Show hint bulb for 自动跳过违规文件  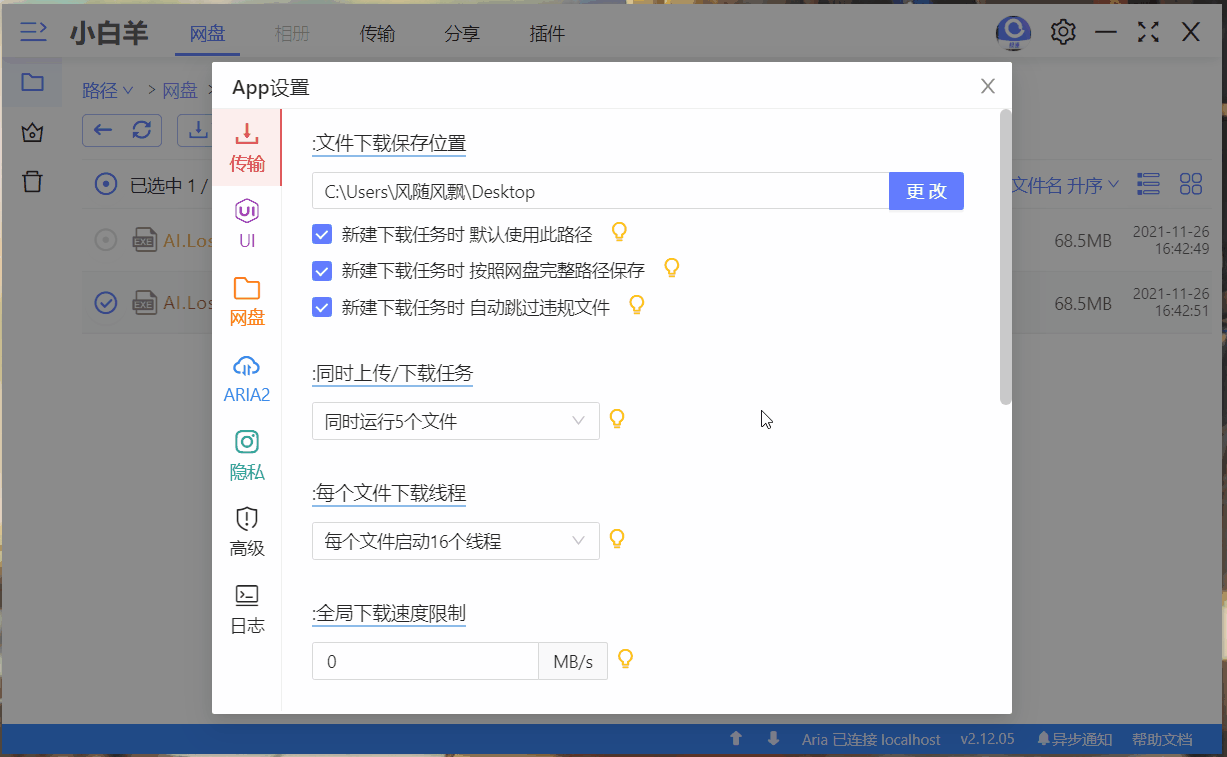pos(636,305)
